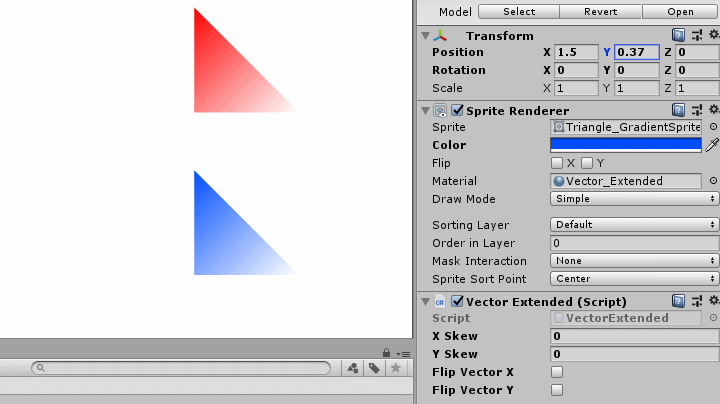Open the Sprite Sort Point dropdown
Screen dimensions: 720x404
pos(635,279)
